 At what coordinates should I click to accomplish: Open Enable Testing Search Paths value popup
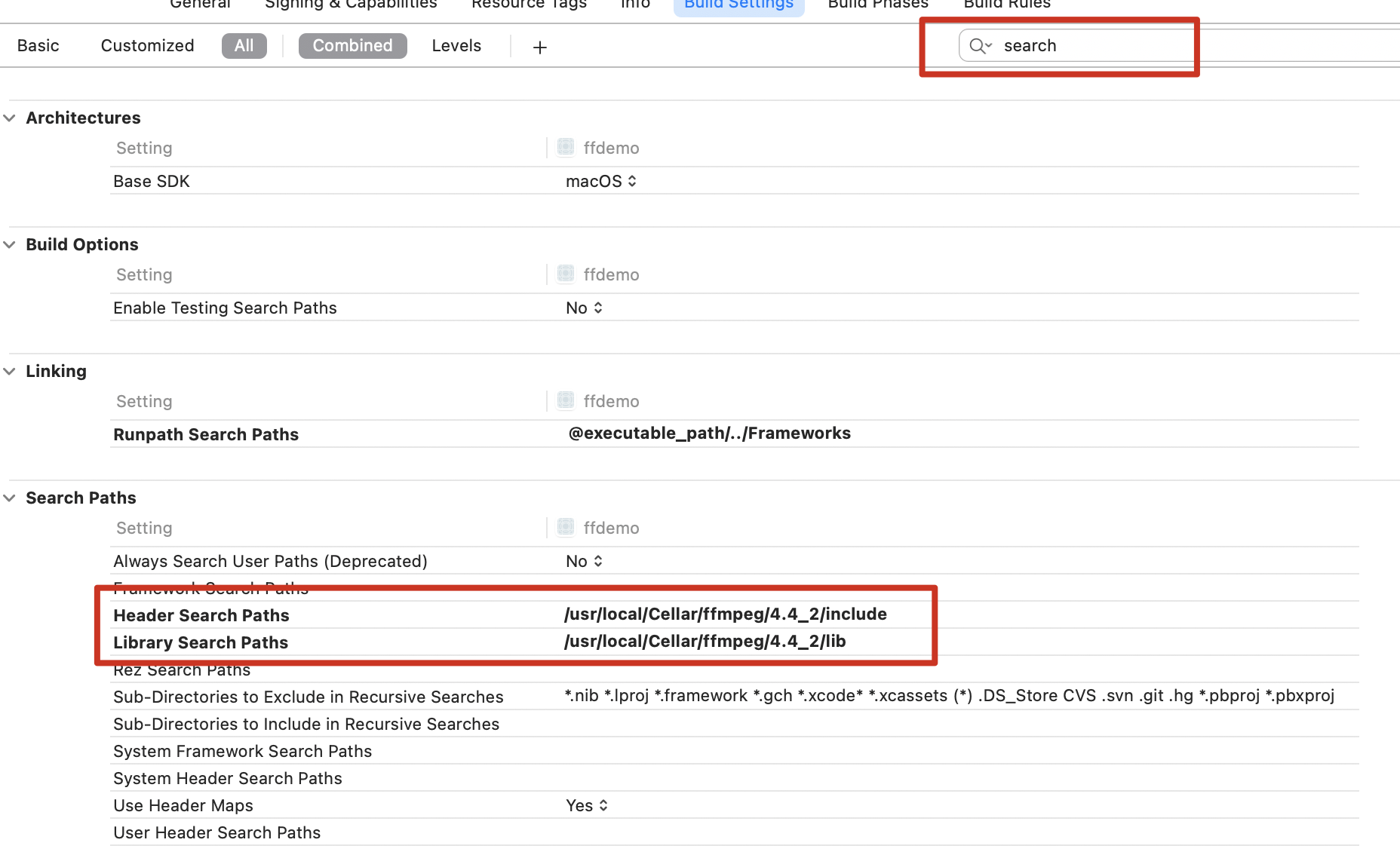tap(585, 308)
